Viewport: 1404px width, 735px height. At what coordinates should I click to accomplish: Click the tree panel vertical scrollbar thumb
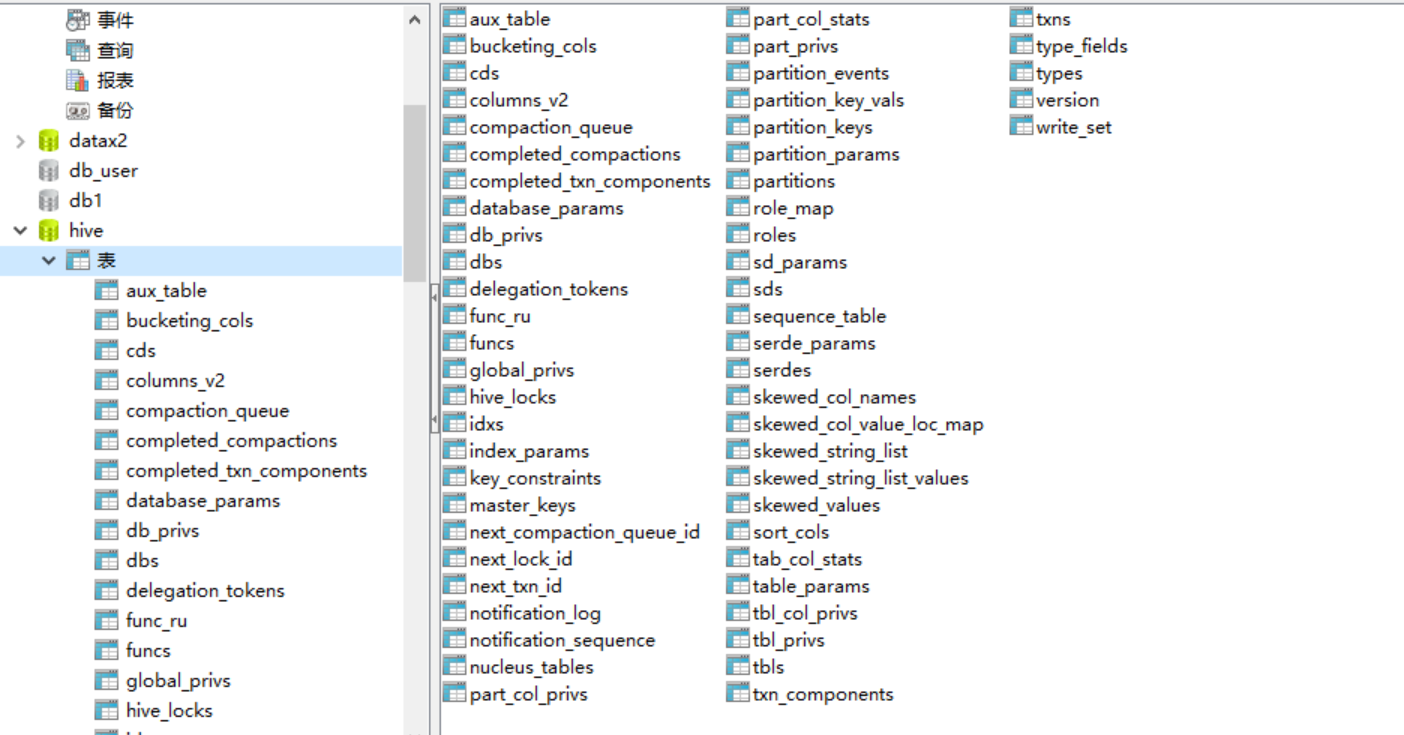415,192
